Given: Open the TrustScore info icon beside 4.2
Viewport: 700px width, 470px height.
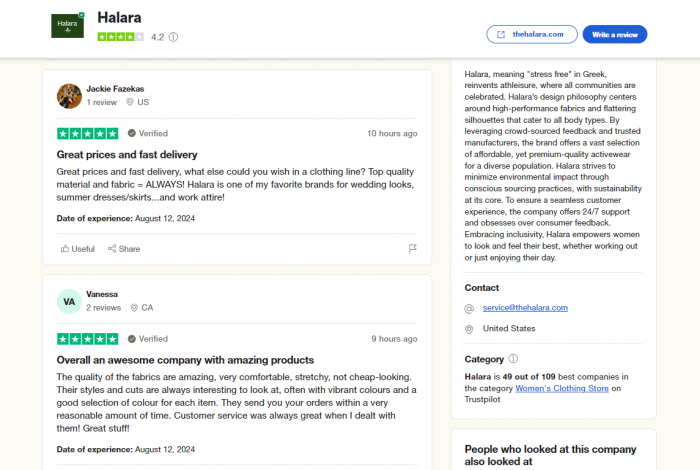Looking at the screenshot, I should tap(173, 37).
